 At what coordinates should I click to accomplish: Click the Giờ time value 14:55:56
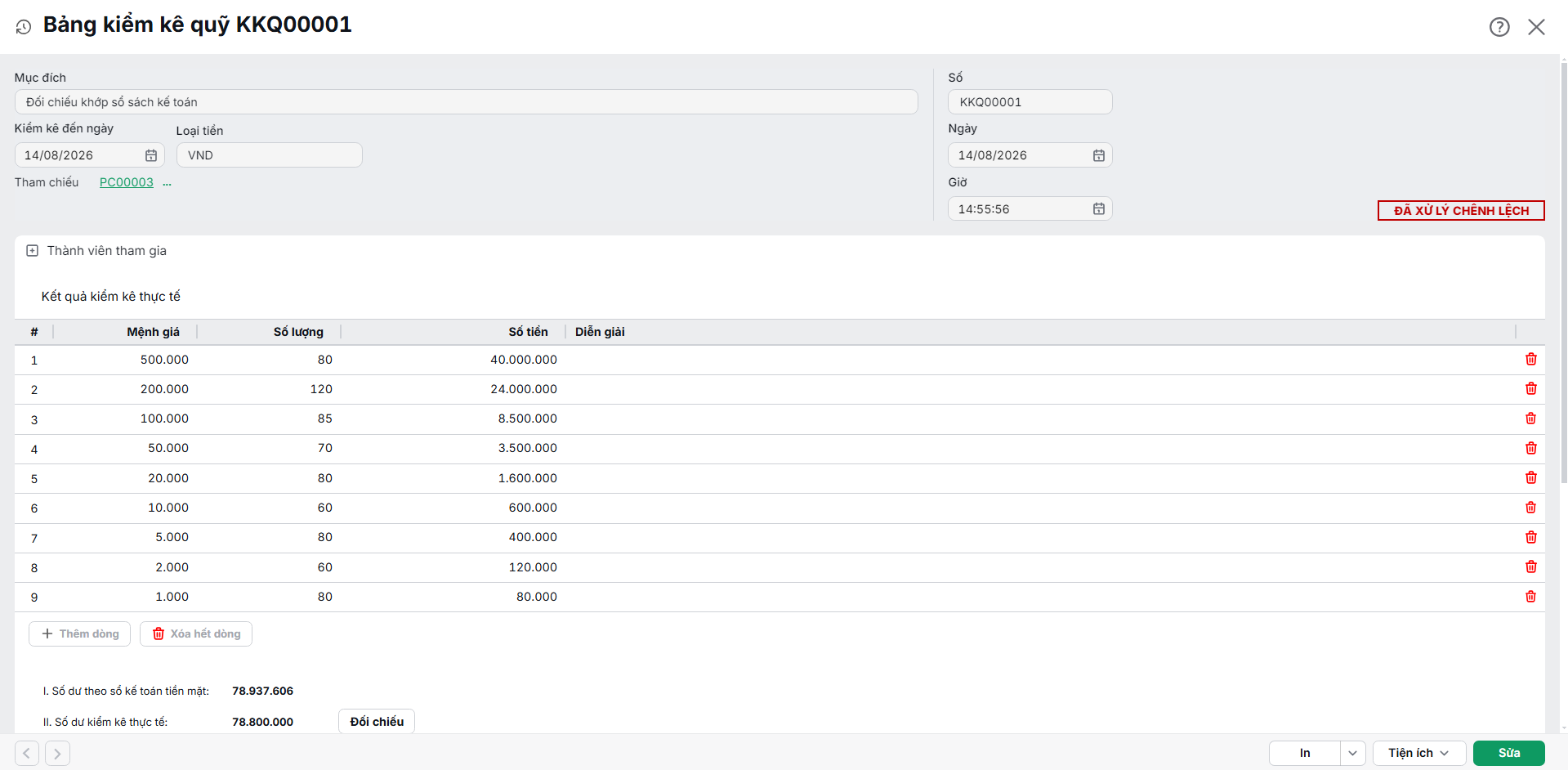984,209
